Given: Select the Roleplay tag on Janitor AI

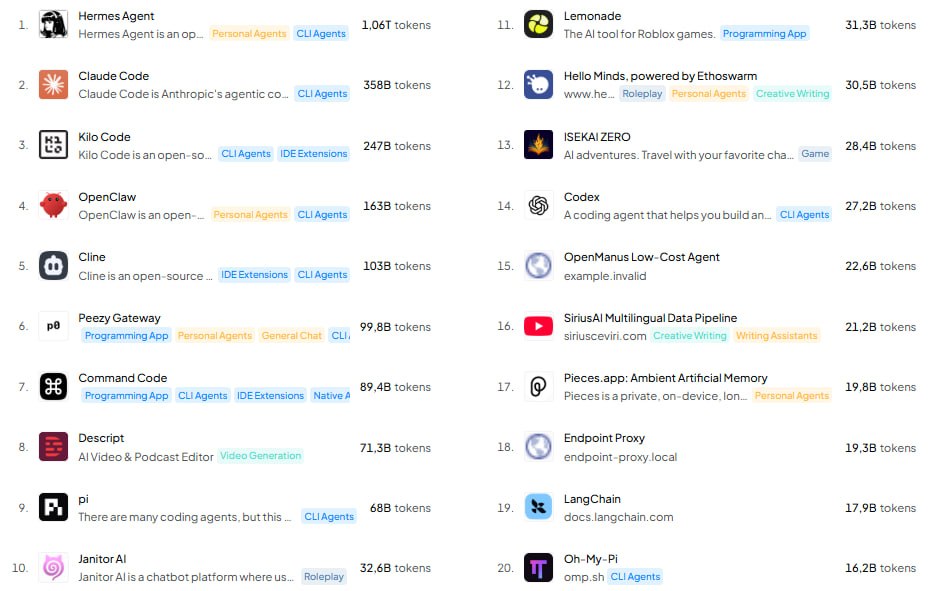Looking at the screenshot, I should [x=324, y=577].
